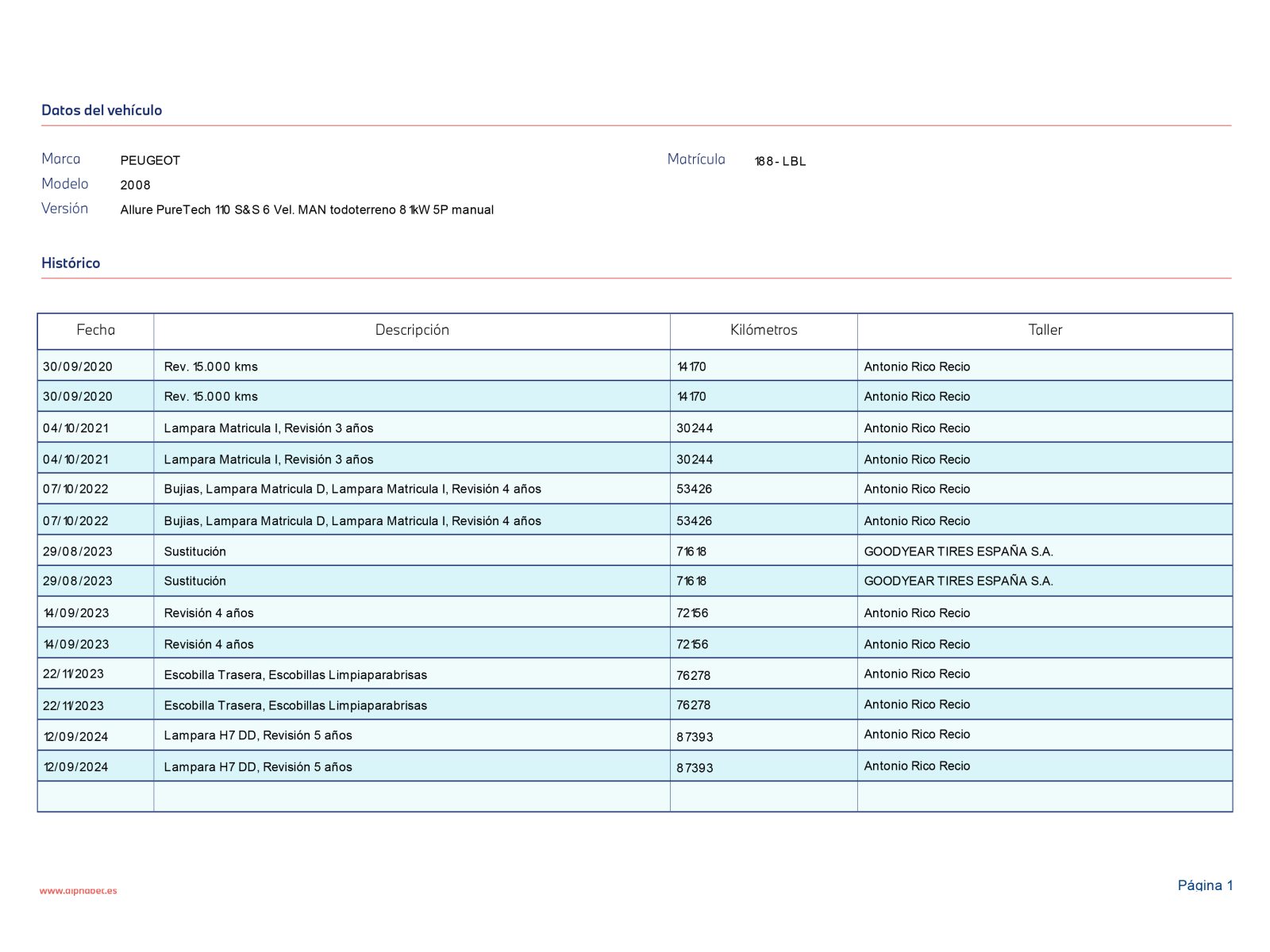Select the Datos del vehículo heading
Screen dimensions: 1270x952
click(102, 110)
